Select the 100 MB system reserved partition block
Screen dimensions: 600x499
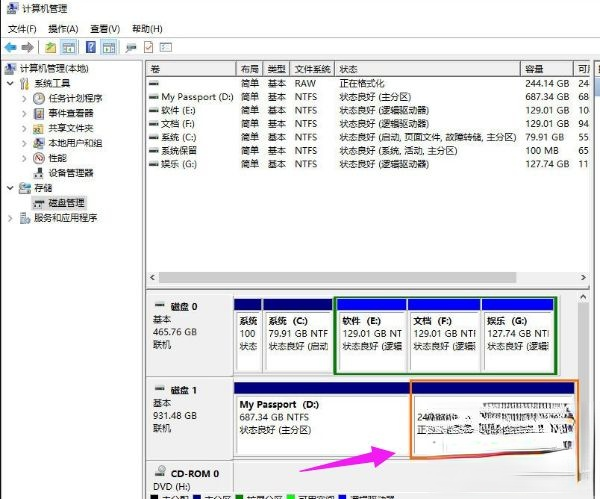tap(248, 336)
